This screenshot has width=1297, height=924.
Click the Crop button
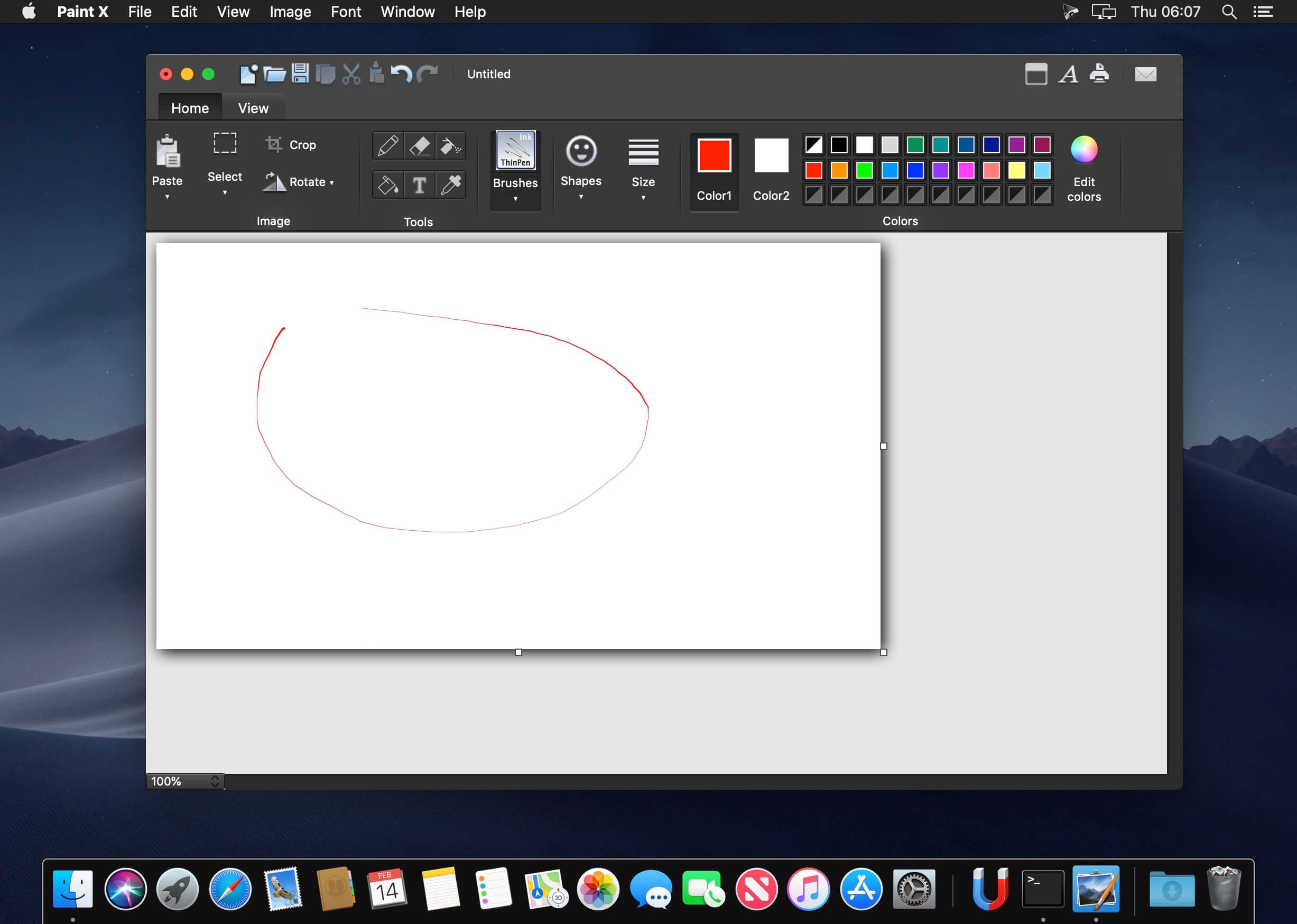coord(291,144)
